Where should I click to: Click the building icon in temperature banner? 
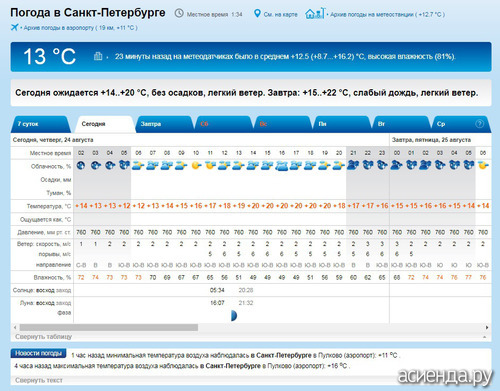tap(98, 56)
